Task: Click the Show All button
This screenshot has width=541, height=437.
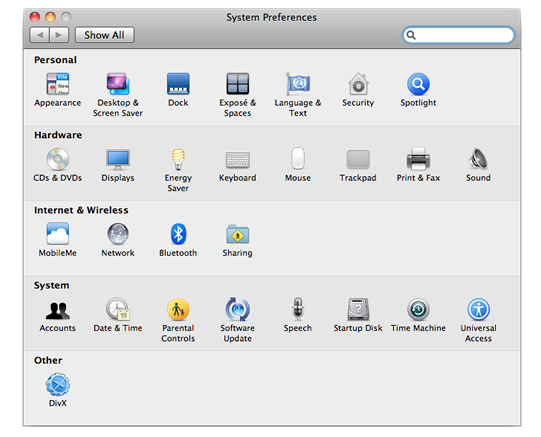Action: click(105, 35)
